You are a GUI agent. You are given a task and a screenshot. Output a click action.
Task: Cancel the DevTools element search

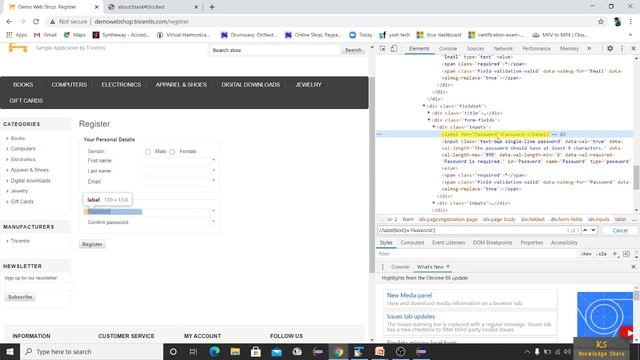point(620,230)
